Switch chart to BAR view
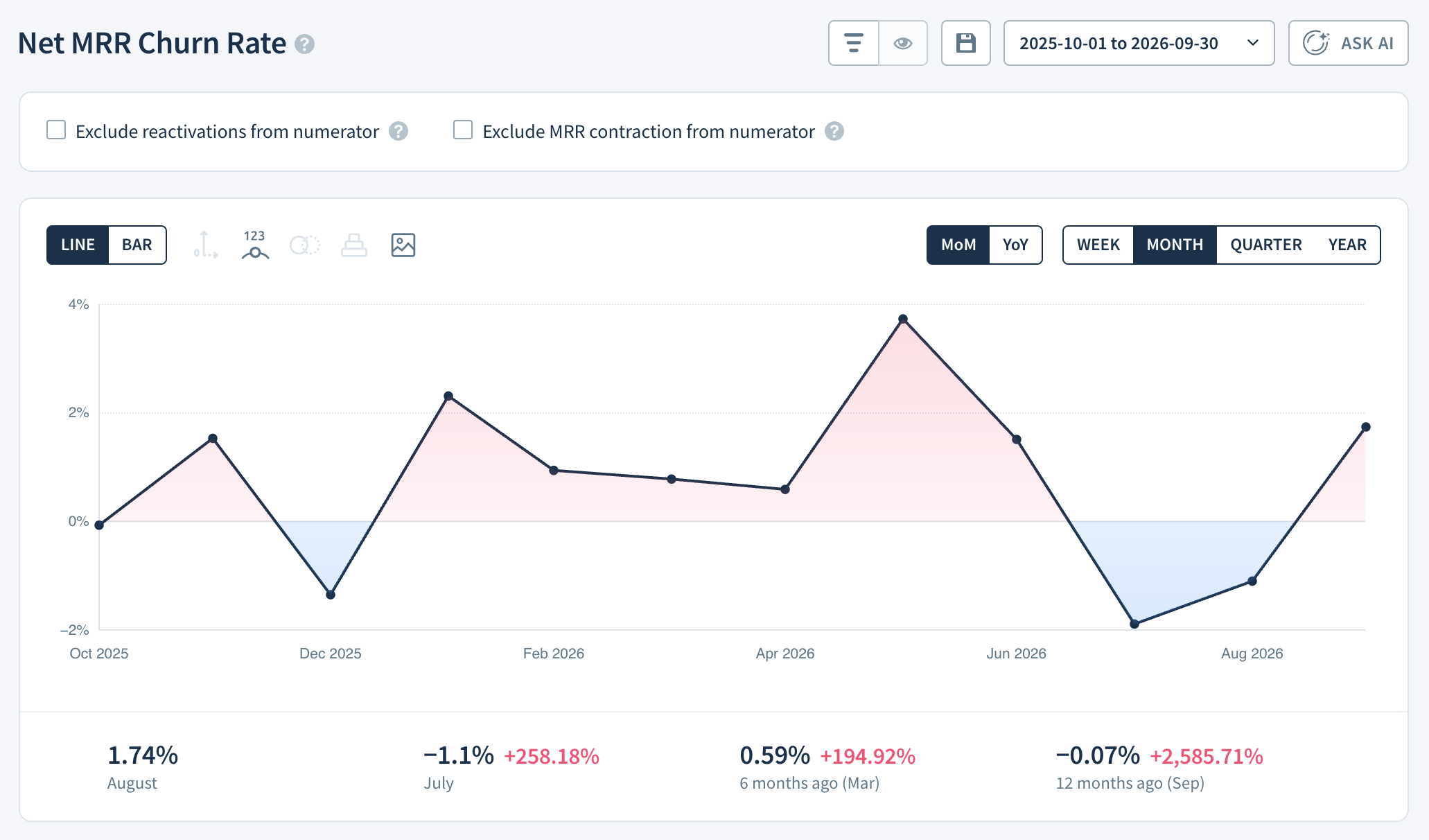This screenshot has height=840, width=1429. (x=137, y=245)
